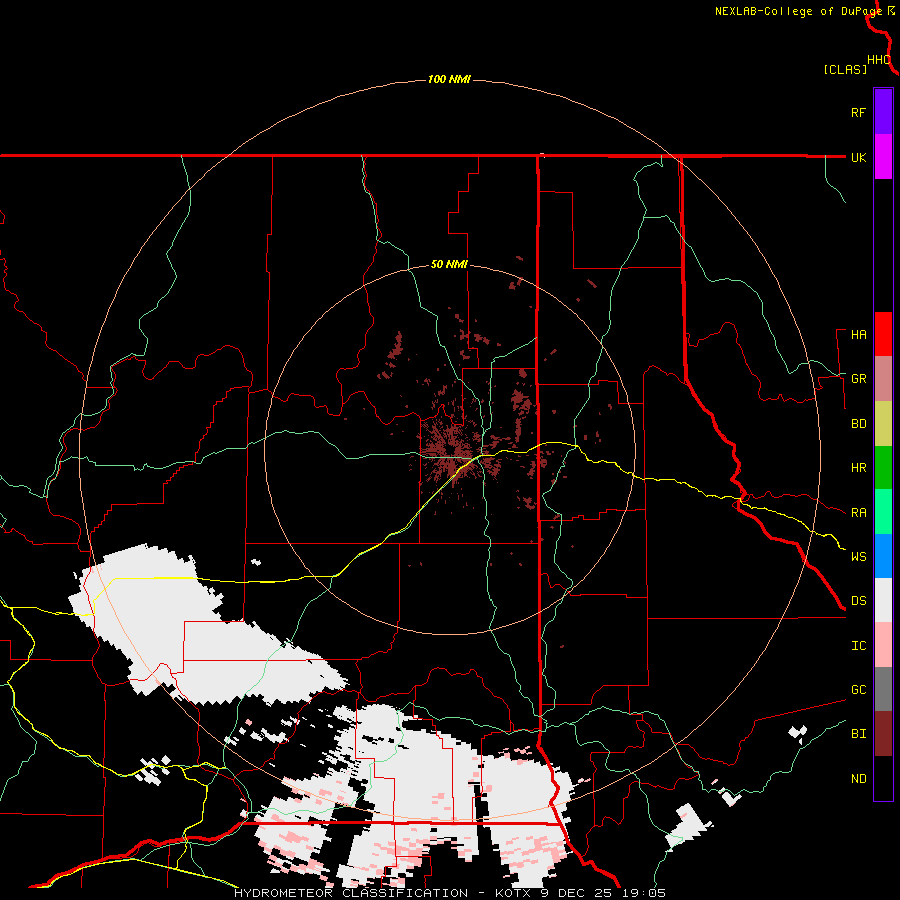Select the GR color swatch in the legend

(883, 378)
